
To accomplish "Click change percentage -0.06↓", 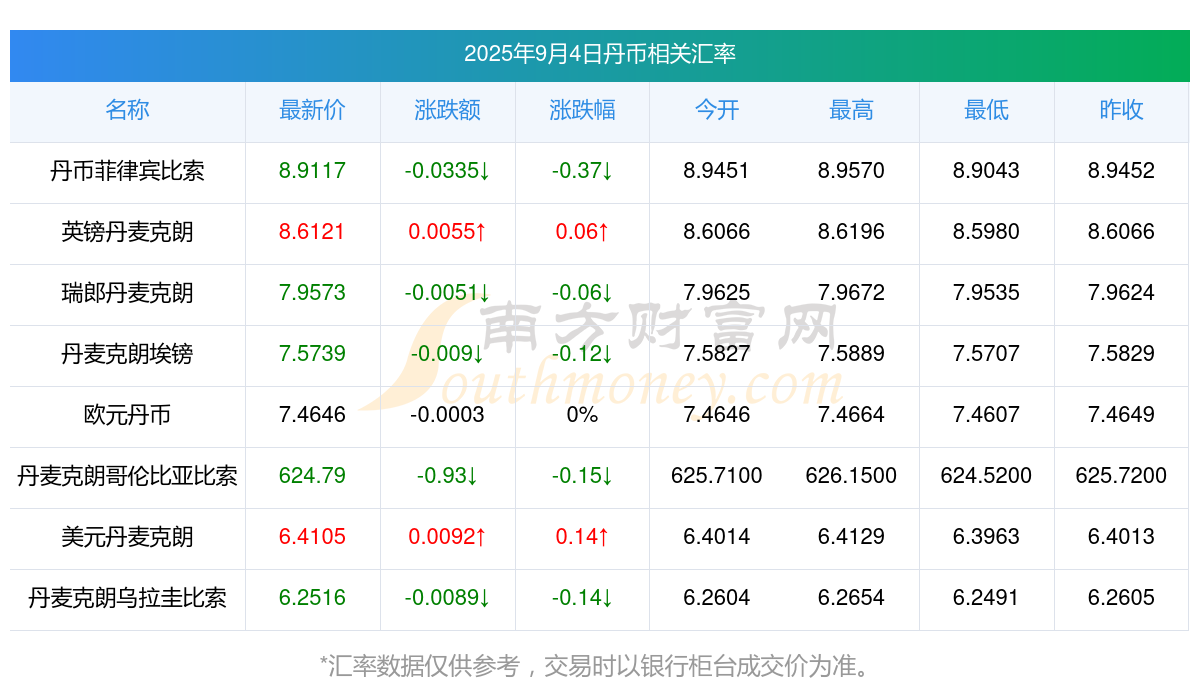I will pyautogui.click(x=583, y=293).
